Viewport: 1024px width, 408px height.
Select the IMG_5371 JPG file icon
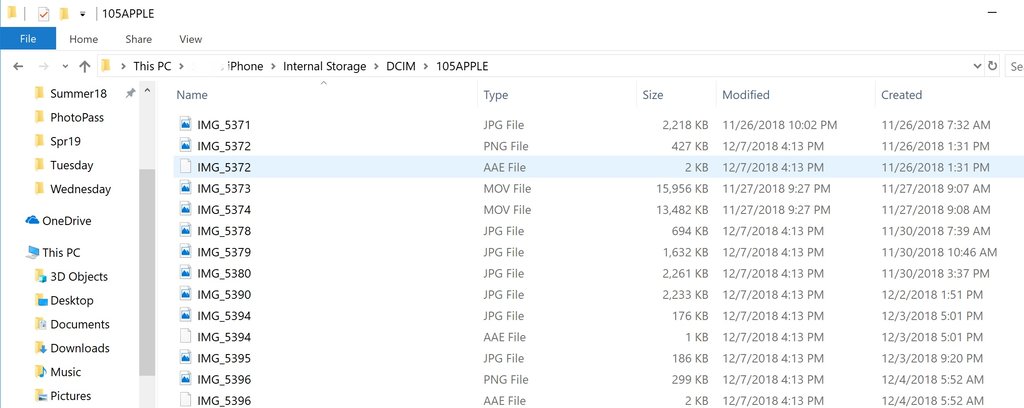pos(185,124)
